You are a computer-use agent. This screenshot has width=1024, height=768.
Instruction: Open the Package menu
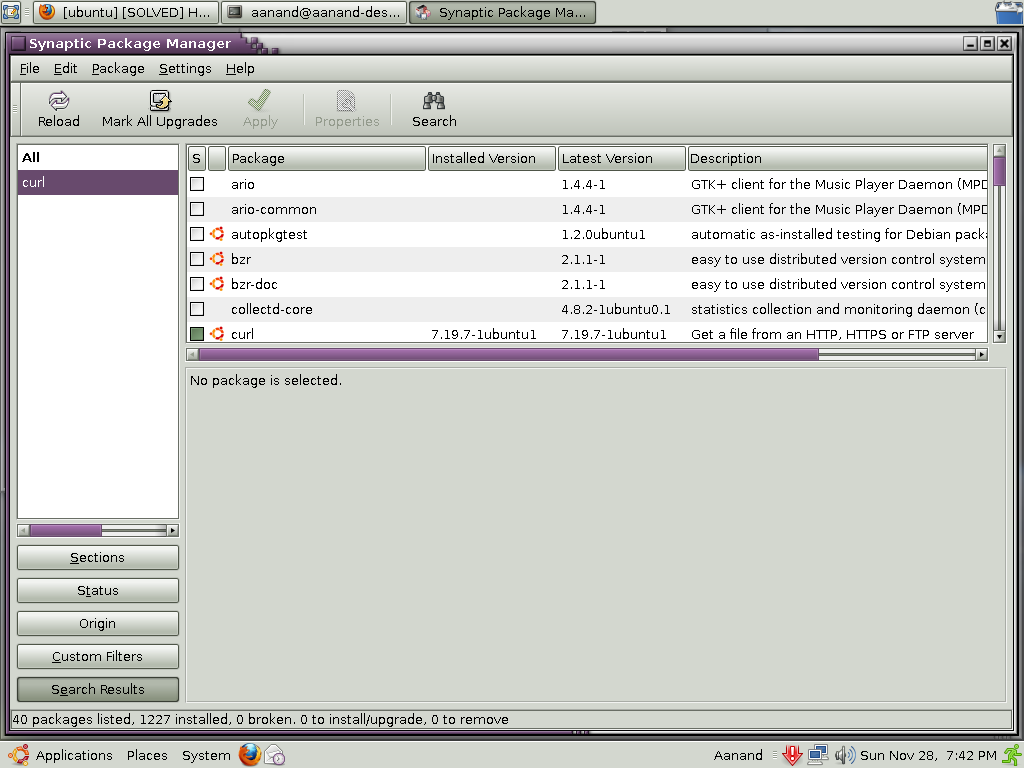pos(118,69)
